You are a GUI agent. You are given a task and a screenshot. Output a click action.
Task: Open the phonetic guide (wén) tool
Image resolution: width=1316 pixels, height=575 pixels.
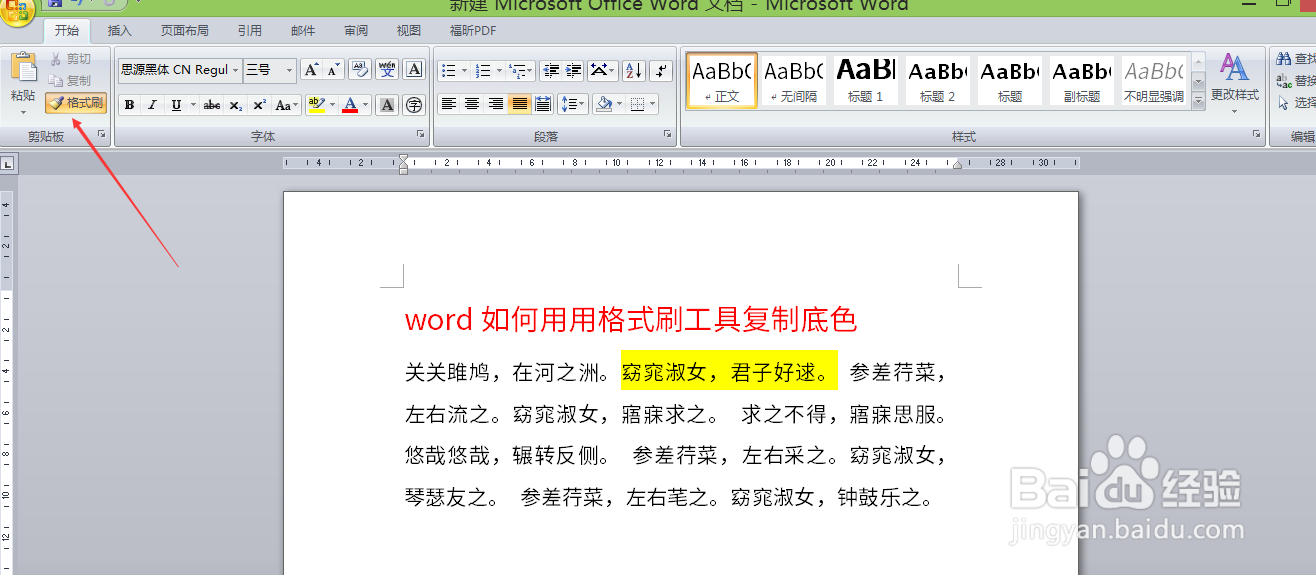coord(387,70)
